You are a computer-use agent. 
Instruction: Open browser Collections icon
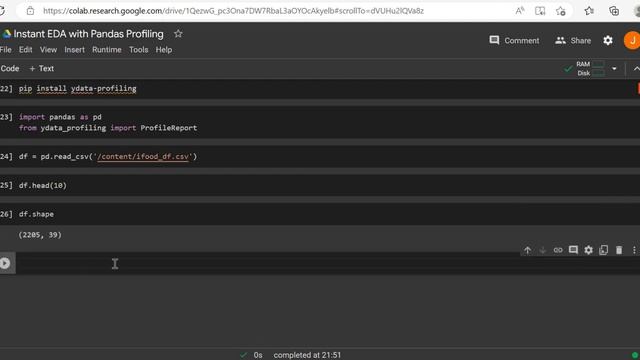[x=613, y=11]
